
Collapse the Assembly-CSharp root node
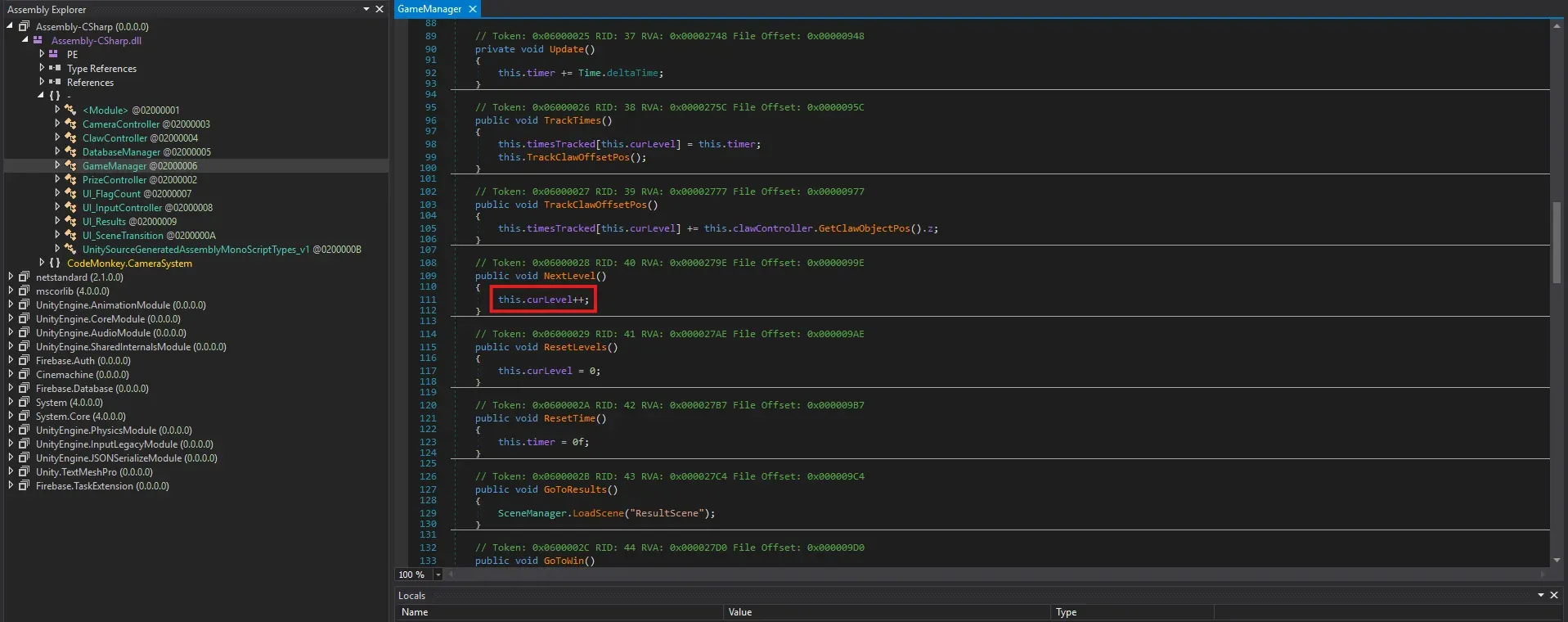pyautogui.click(x=11, y=26)
